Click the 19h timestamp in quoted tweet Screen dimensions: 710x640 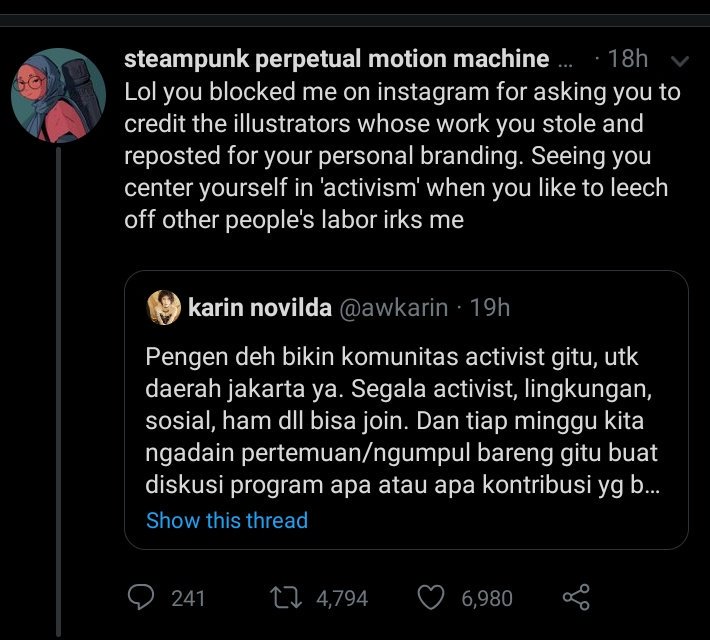click(489, 308)
